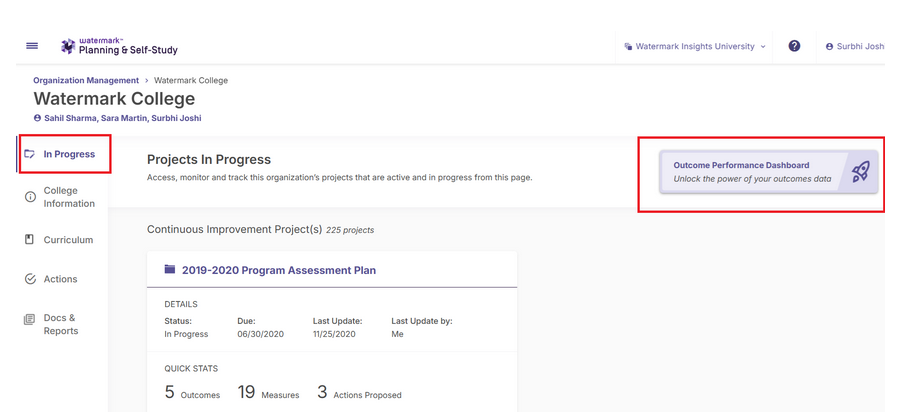904x418 pixels.
Task: Click the Docs & Reports document icon
Action: [29, 319]
